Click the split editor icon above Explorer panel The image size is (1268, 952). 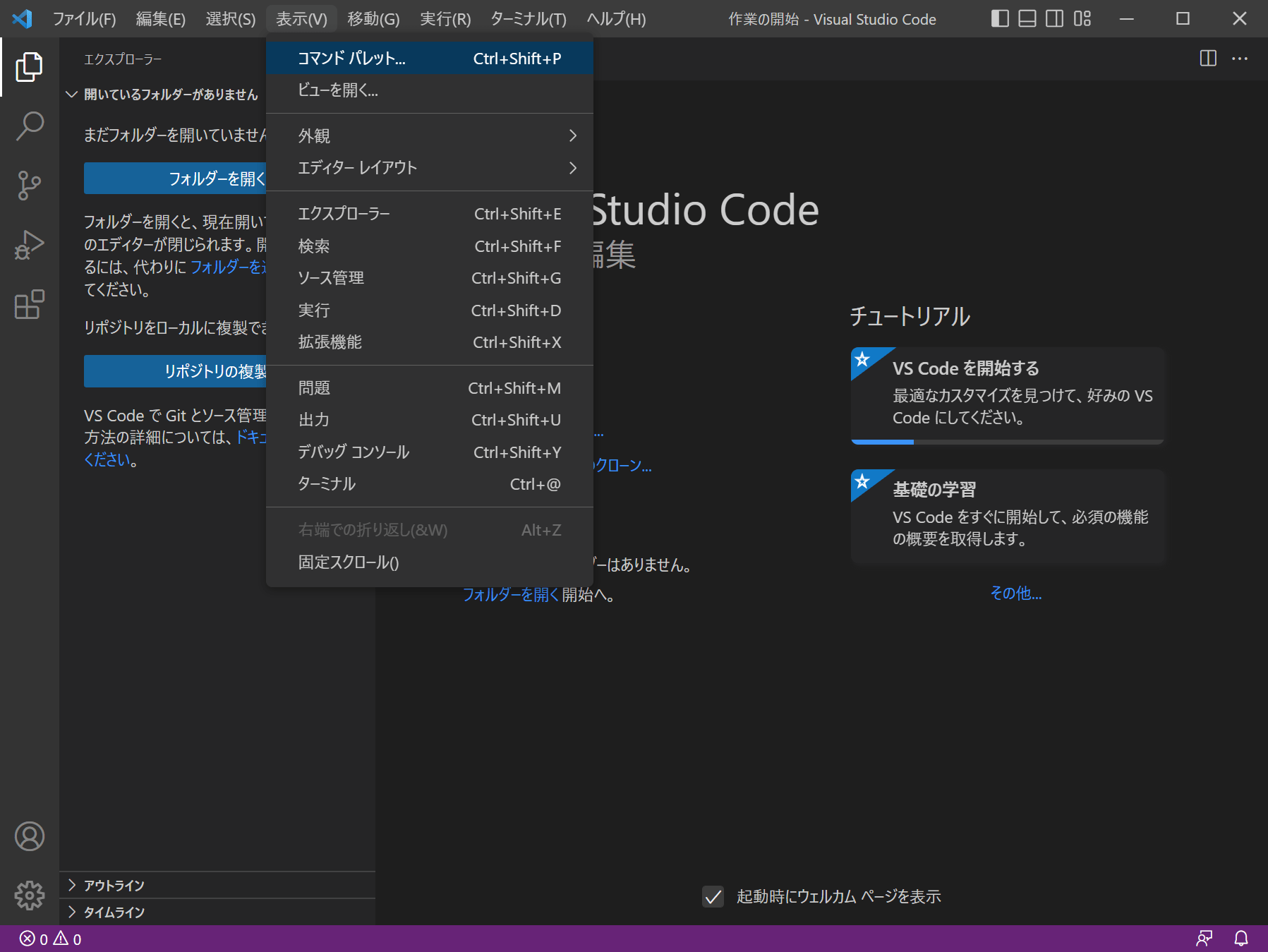1208,59
